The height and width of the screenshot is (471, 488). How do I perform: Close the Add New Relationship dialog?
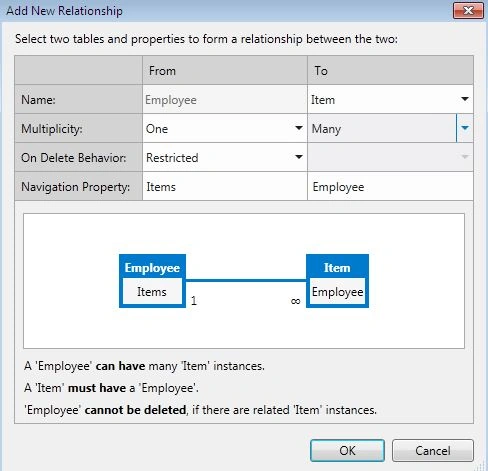[468, 11]
